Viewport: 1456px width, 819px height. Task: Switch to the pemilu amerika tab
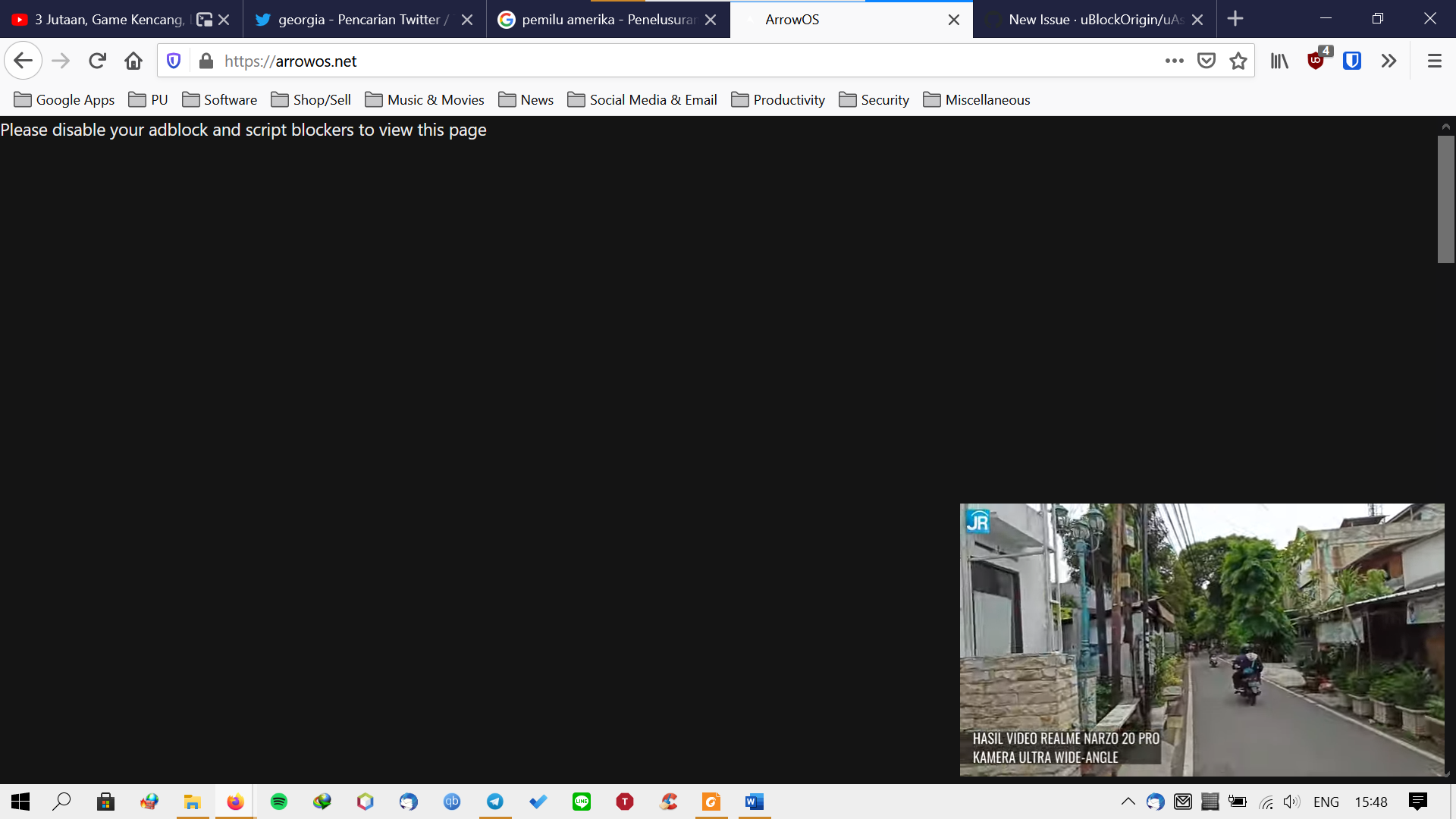[x=599, y=19]
